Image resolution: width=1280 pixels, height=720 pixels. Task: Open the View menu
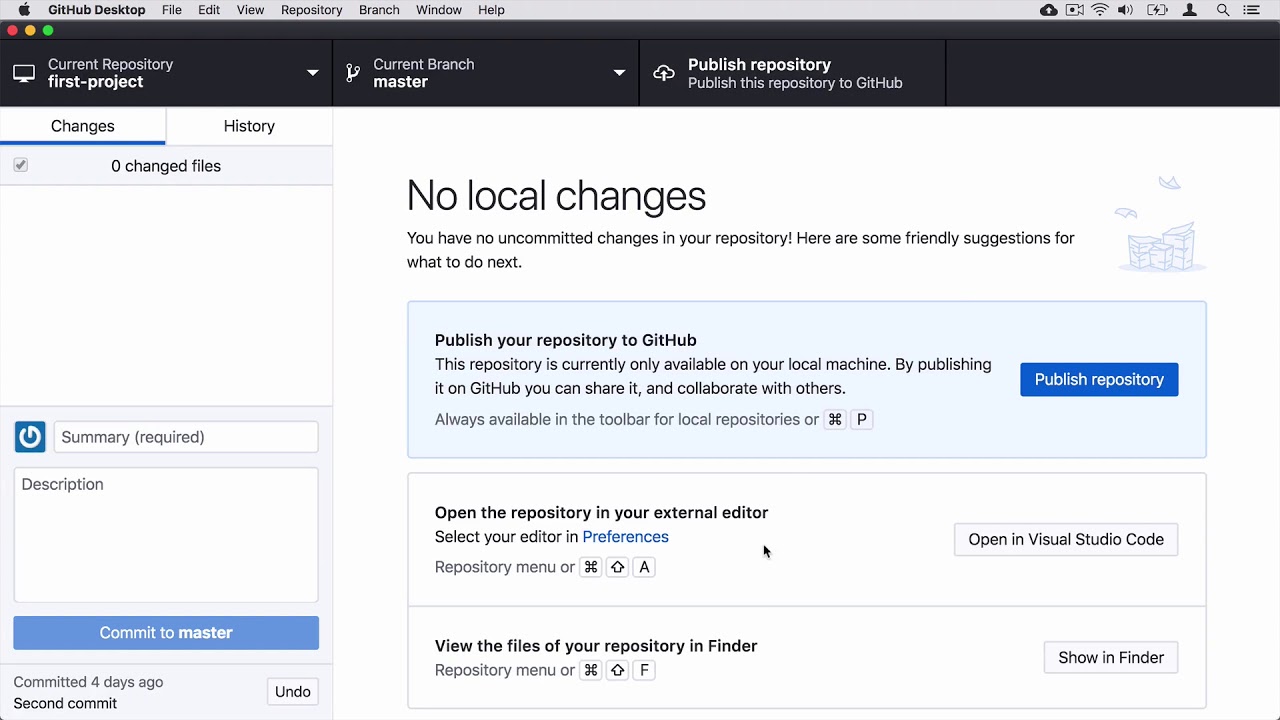250,10
